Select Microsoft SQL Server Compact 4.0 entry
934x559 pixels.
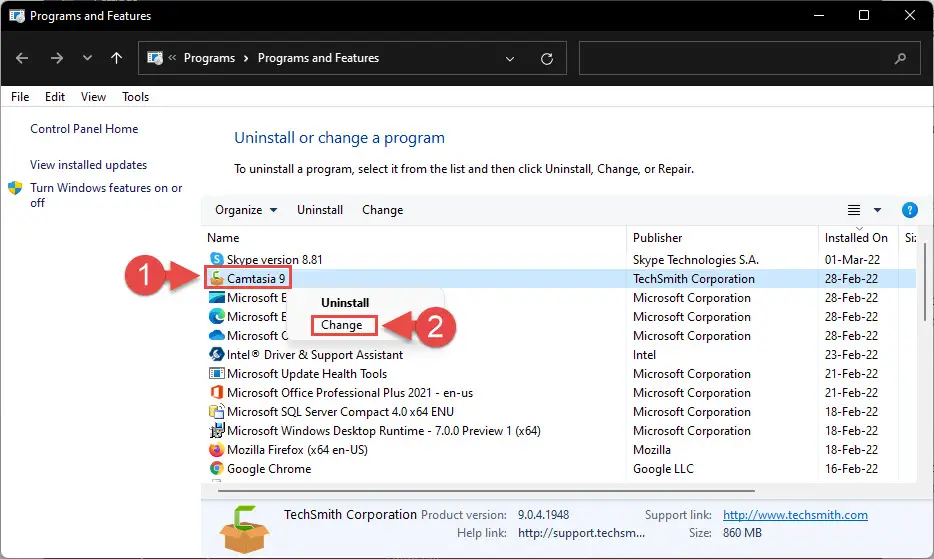[340, 412]
